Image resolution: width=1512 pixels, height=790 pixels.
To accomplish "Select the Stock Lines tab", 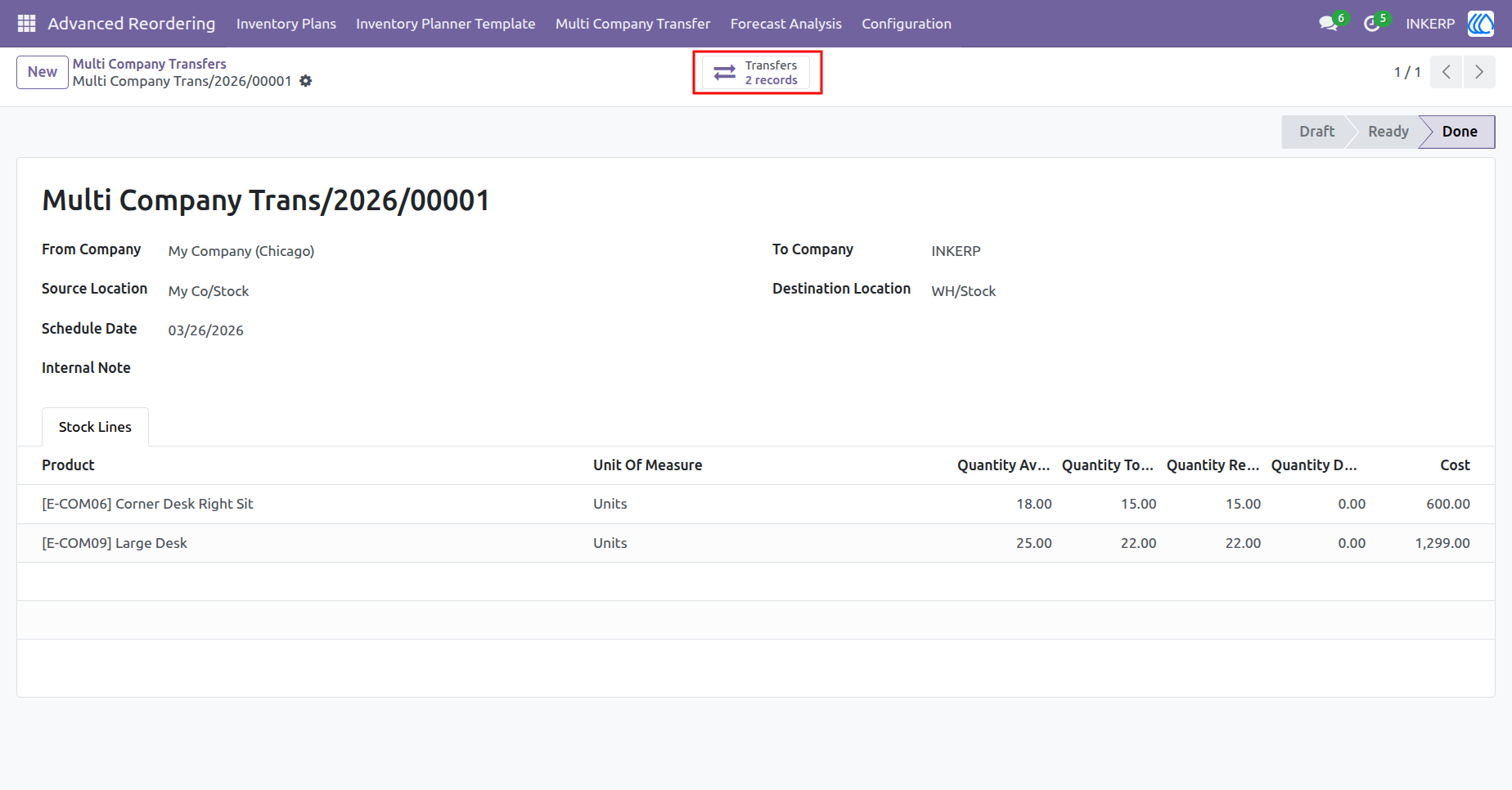I will (95, 427).
